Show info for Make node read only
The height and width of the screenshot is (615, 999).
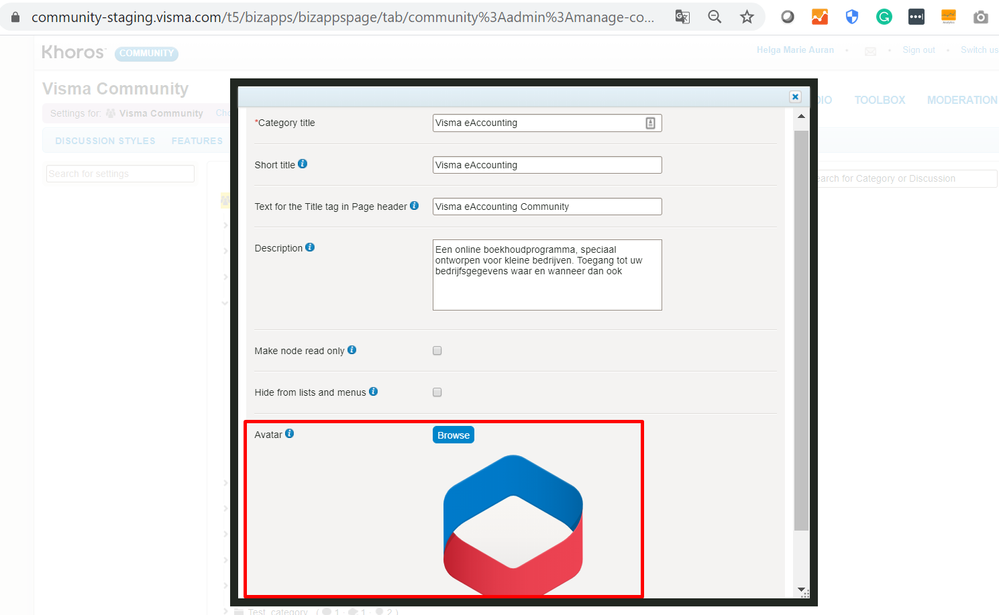tap(352, 350)
